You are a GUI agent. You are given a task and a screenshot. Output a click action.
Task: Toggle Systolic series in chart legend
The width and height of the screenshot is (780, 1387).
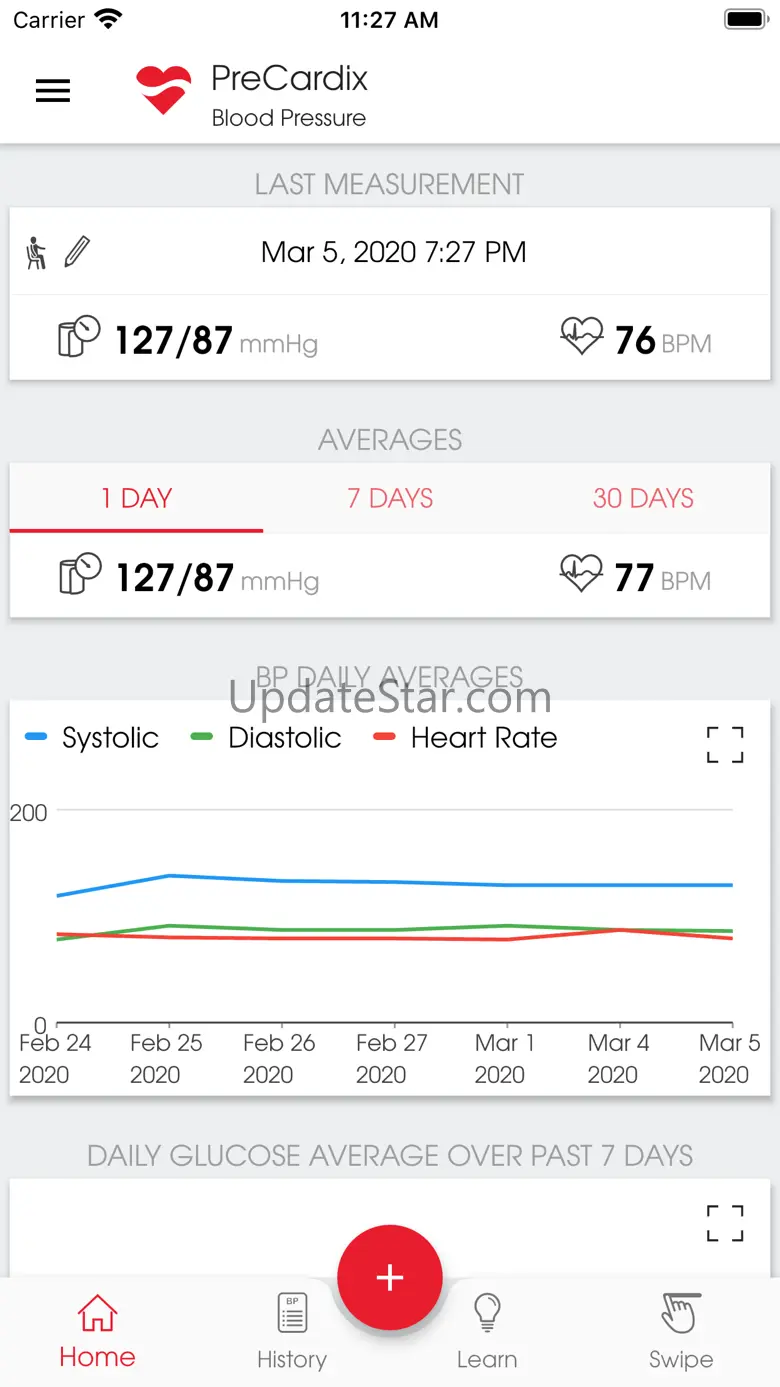(x=92, y=738)
